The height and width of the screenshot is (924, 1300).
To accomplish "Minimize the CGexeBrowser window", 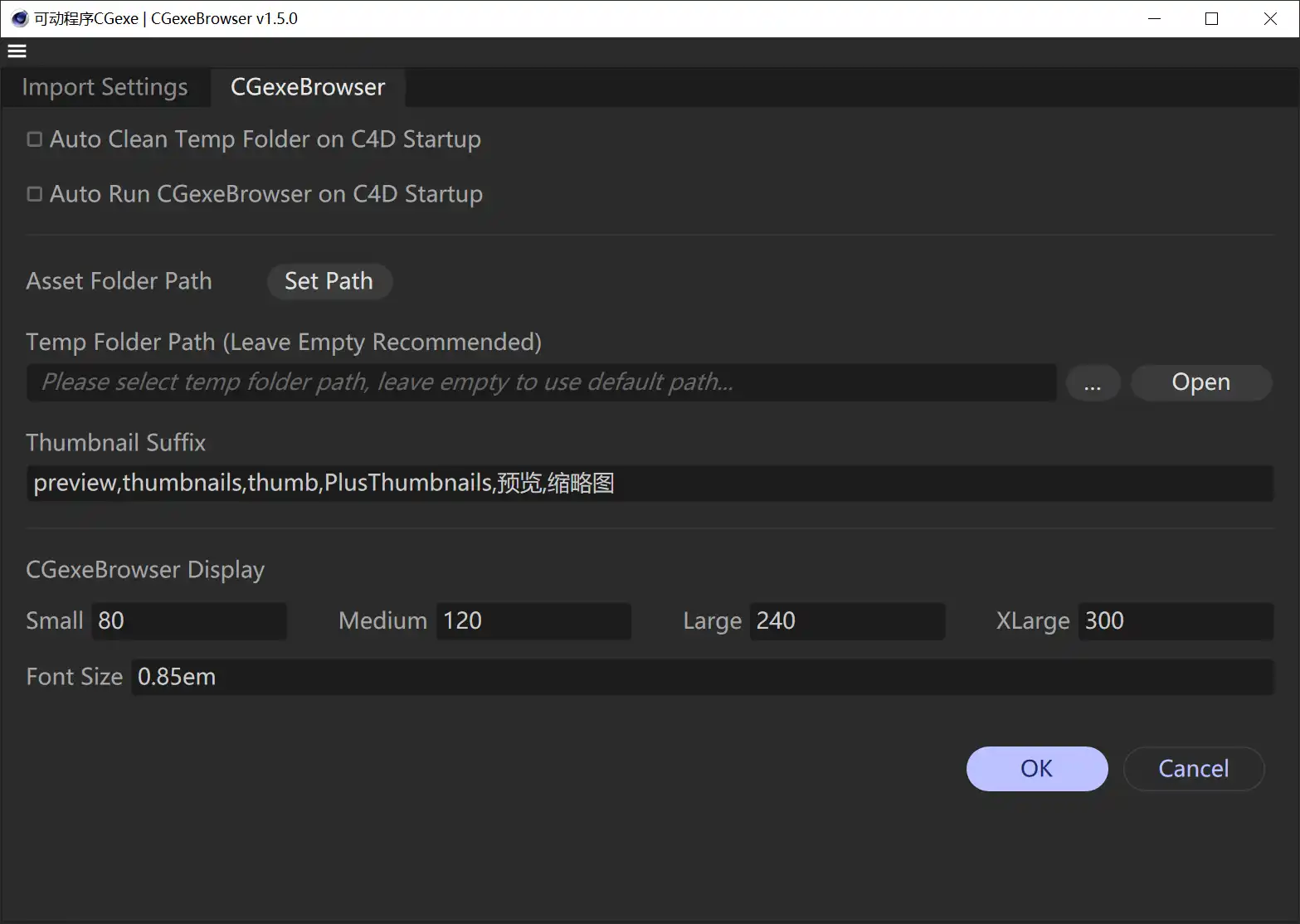I will tap(1154, 18).
